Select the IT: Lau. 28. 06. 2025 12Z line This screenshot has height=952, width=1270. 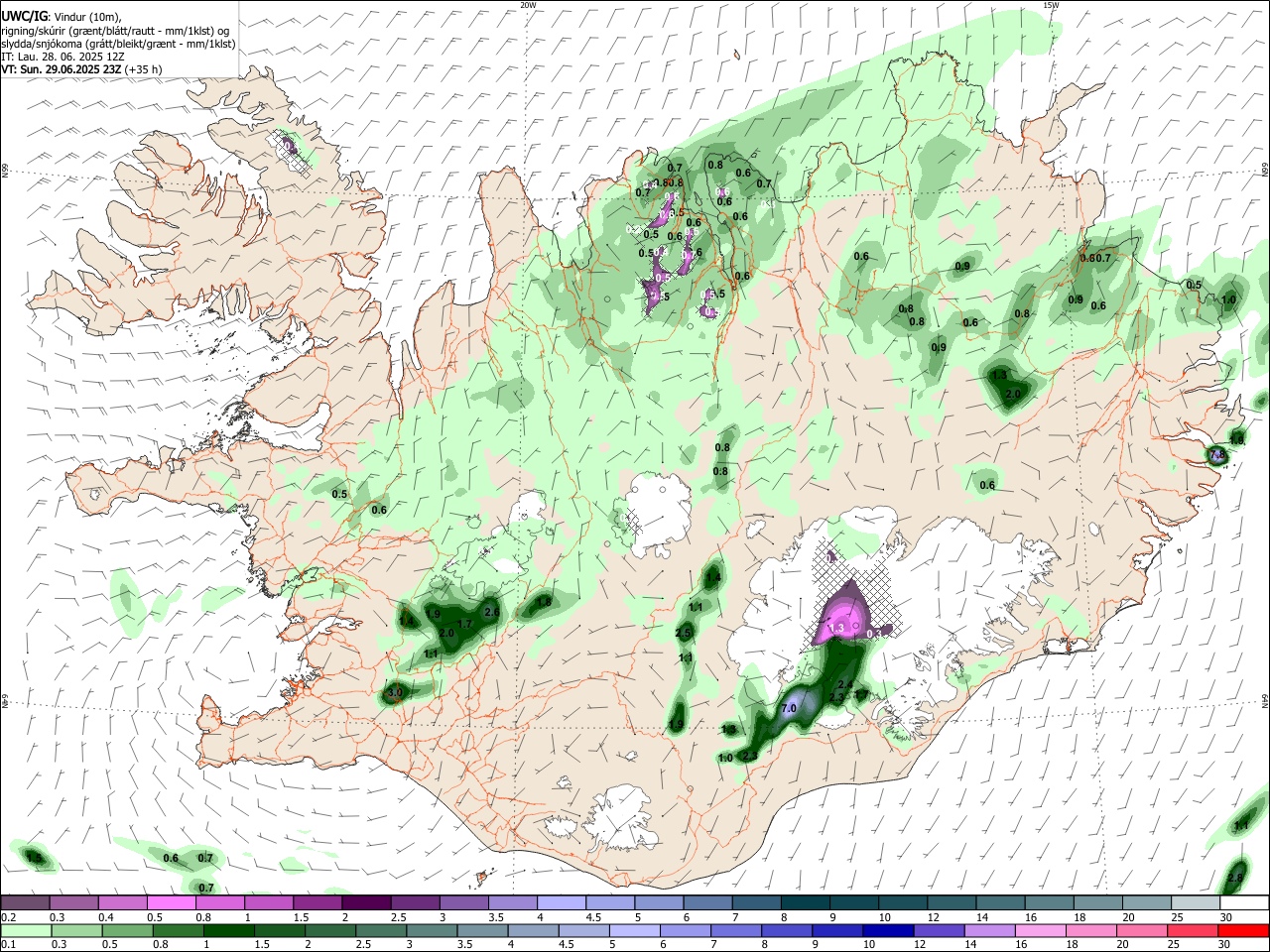pos(63,57)
